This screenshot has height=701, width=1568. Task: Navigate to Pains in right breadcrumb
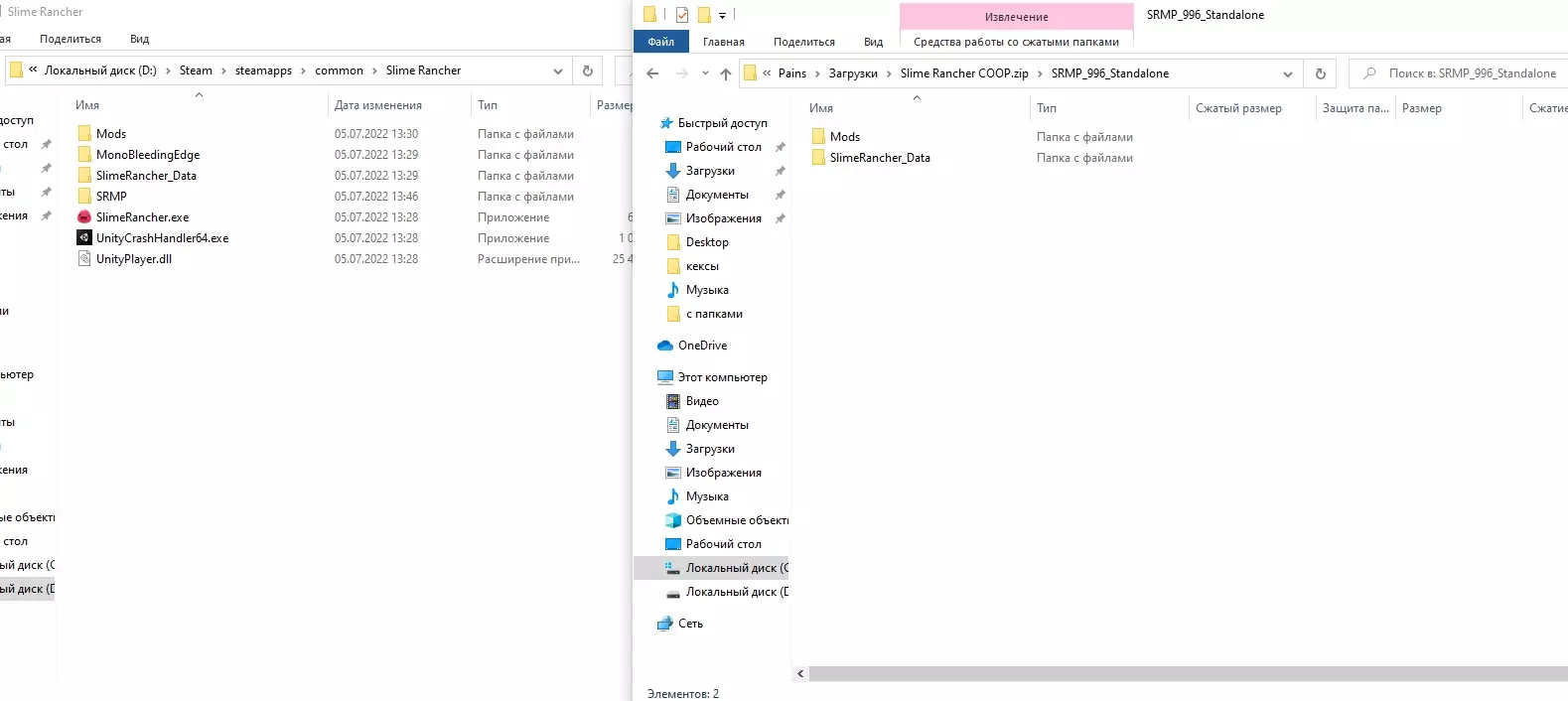pyautogui.click(x=792, y=73)
